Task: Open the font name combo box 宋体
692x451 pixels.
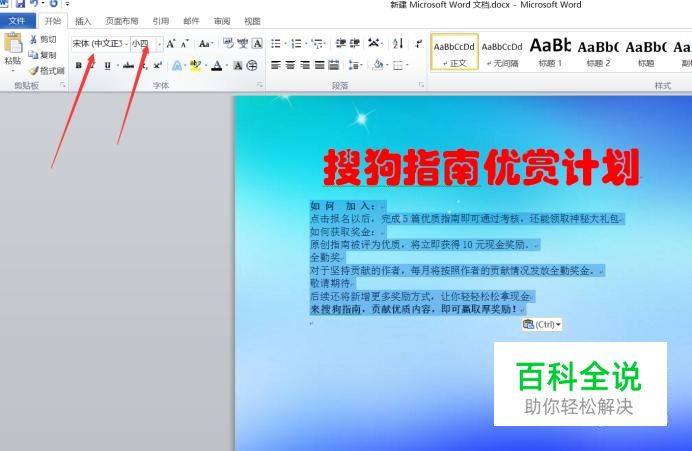Action: click(x=100, y=44)
